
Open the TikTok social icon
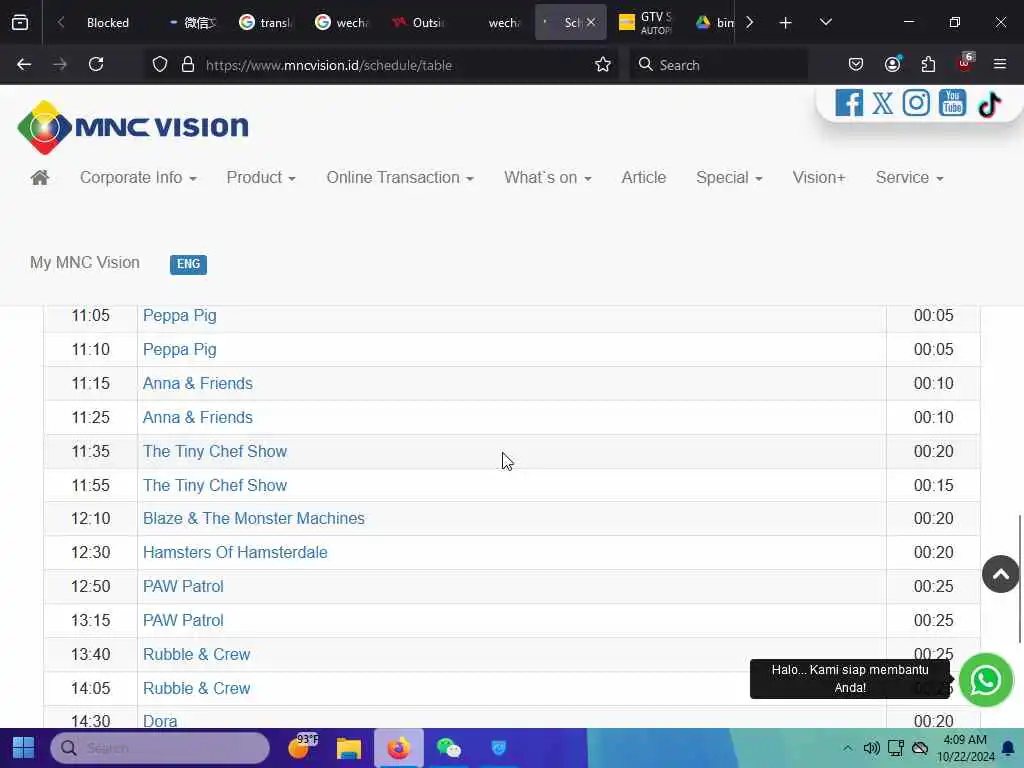[x=989, y=104]
